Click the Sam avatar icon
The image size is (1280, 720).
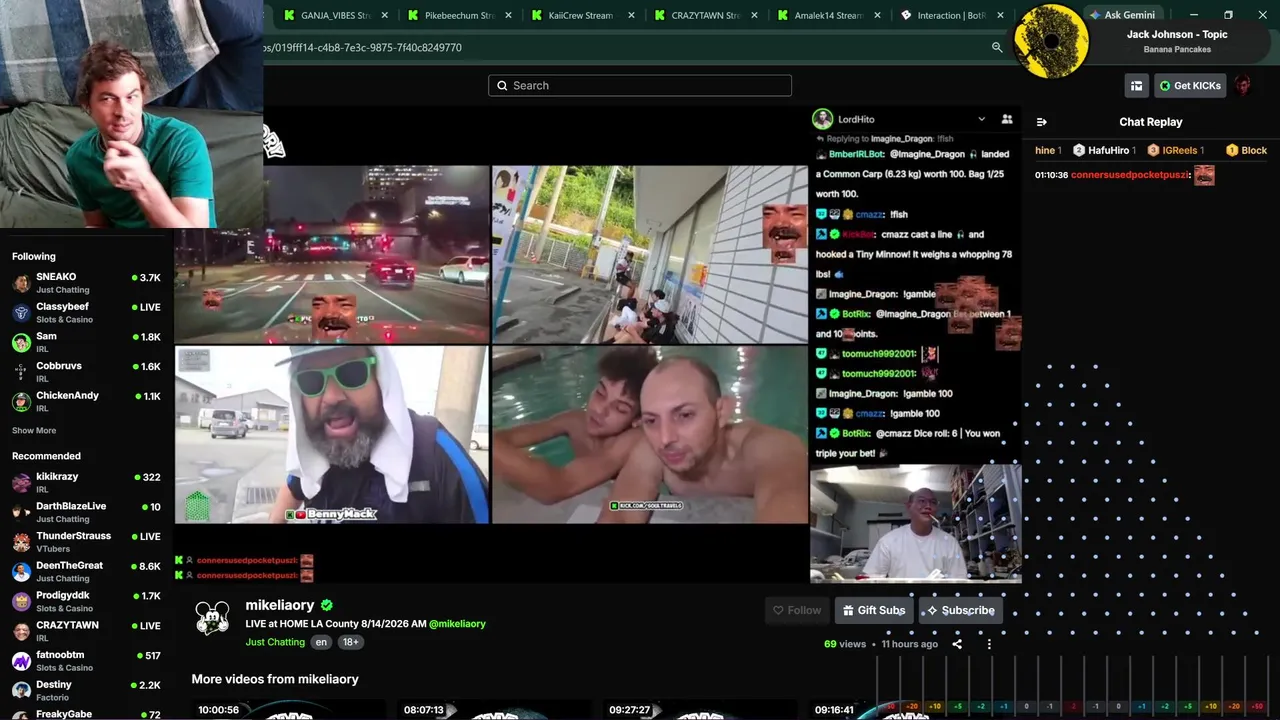coord(21,343)
